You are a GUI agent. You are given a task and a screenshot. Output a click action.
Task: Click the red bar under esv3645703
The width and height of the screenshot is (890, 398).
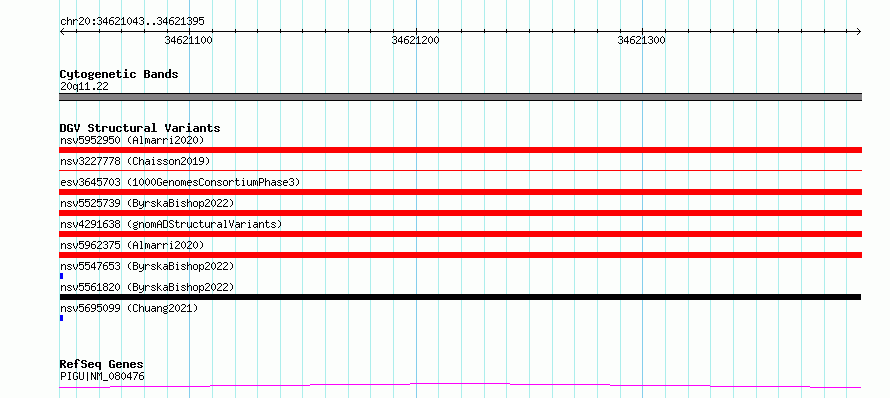click(460, 192)
